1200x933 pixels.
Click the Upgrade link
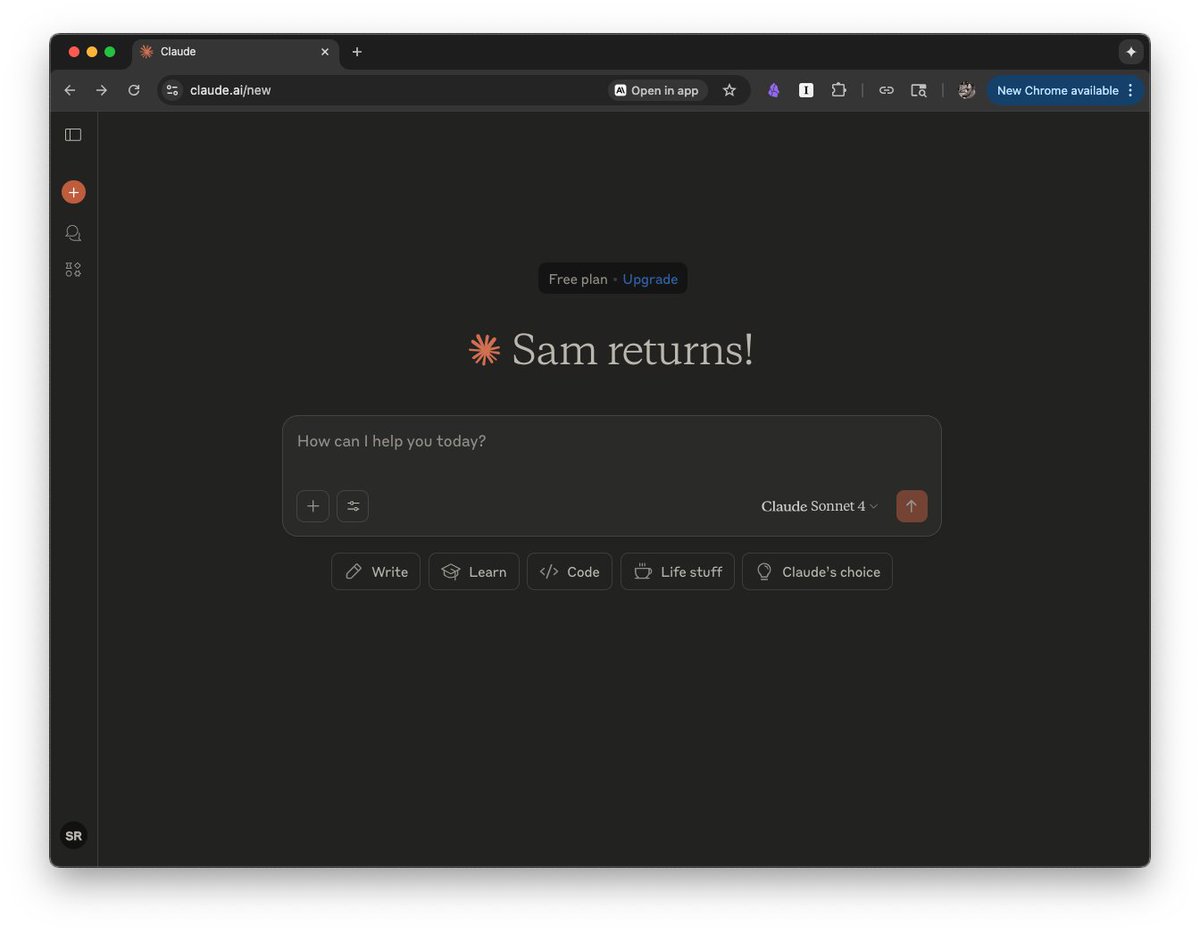coord(650,279)
